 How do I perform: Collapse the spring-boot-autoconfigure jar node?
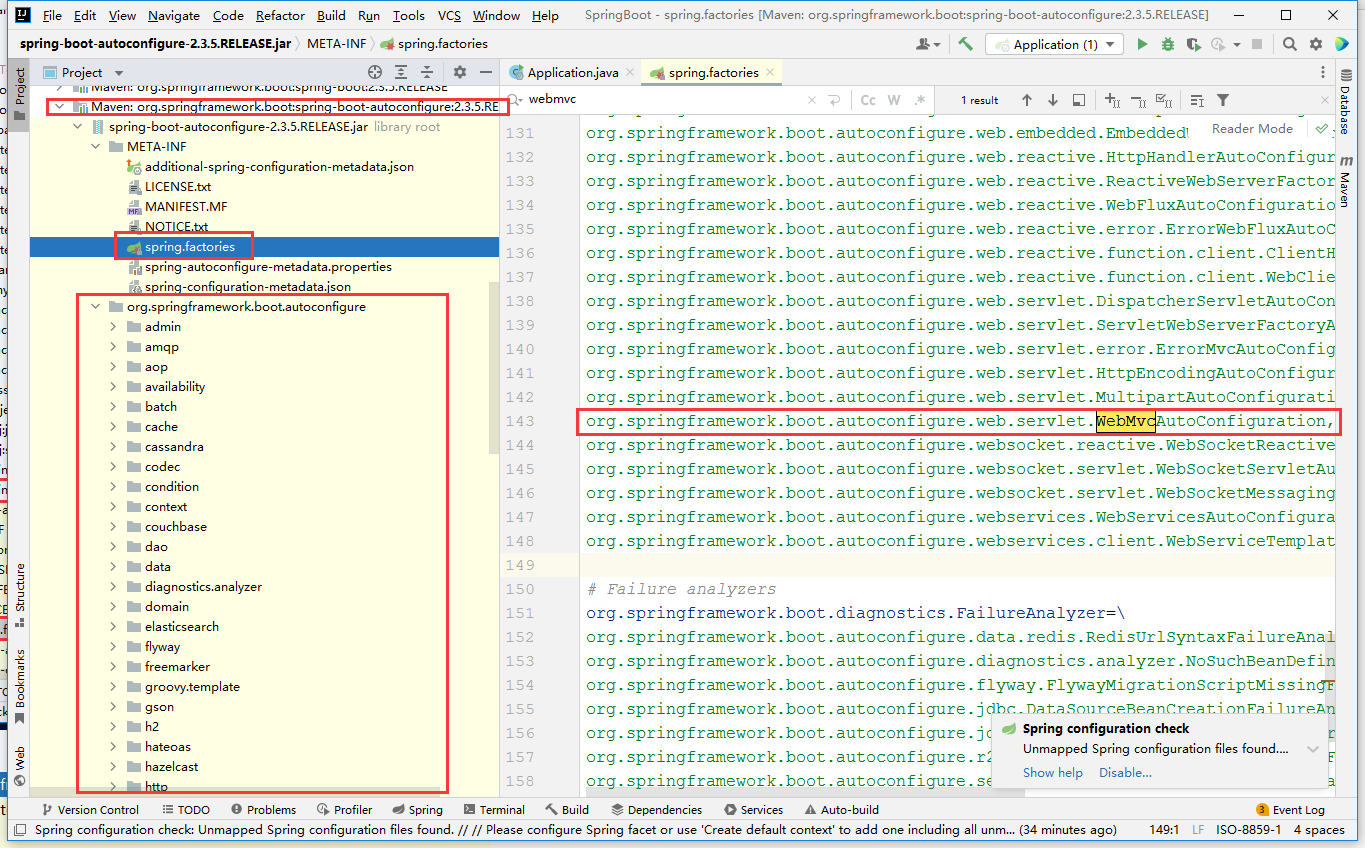pos(78,127)
